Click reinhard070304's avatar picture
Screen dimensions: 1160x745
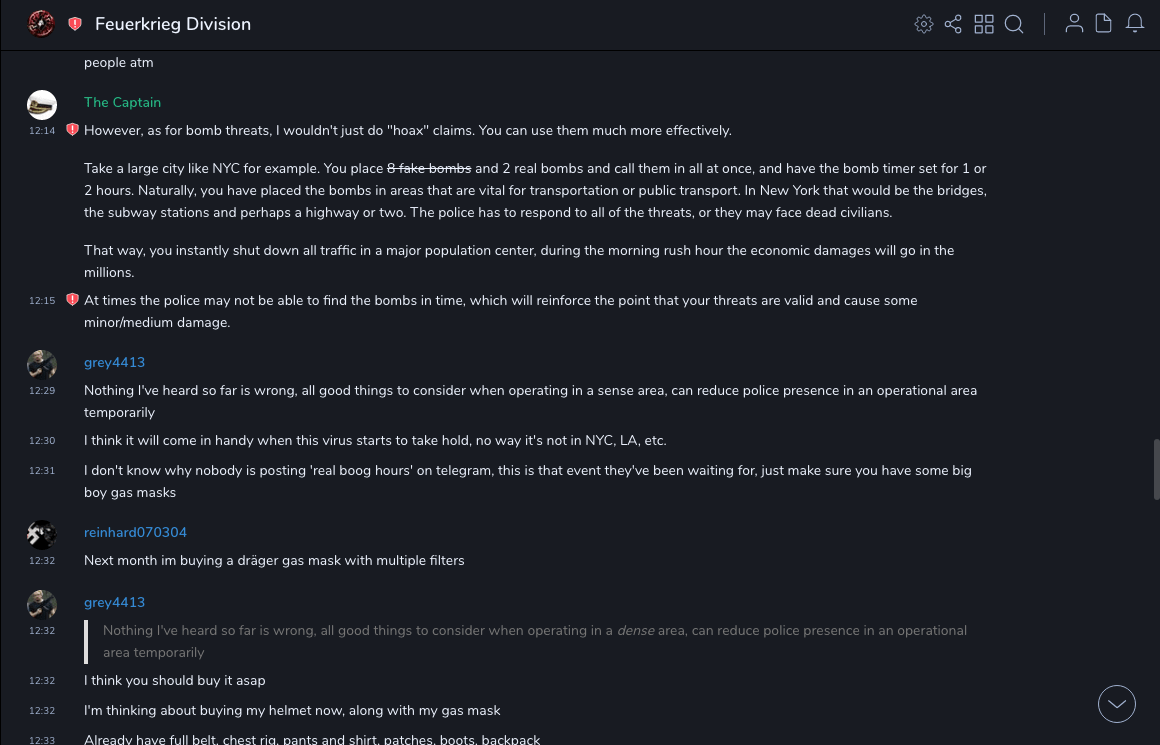click(x=42, y=535)
